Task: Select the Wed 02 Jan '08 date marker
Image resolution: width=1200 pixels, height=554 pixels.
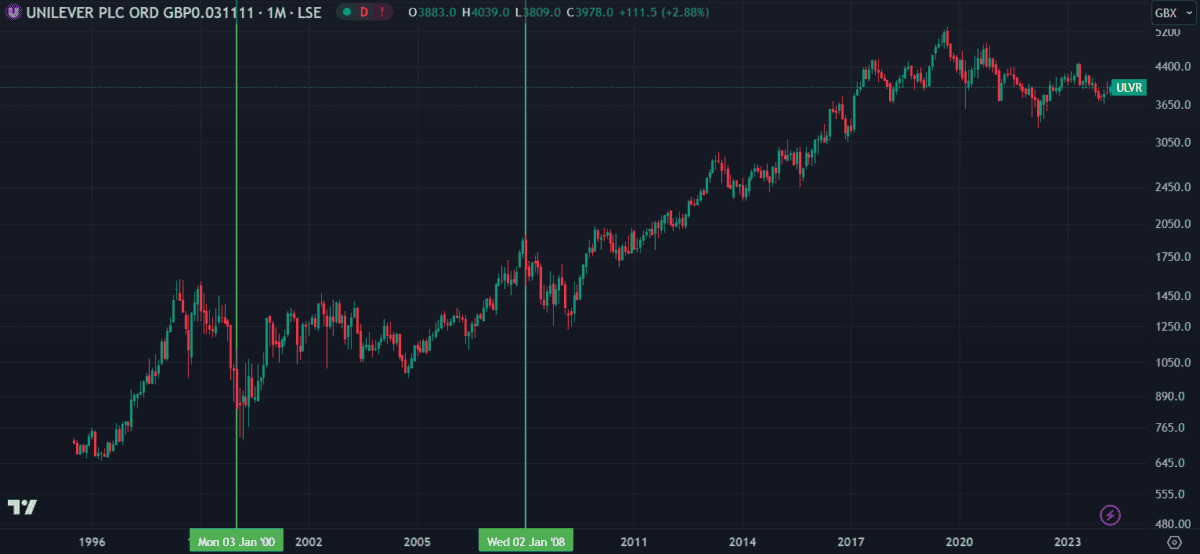Action: point(525,542)
